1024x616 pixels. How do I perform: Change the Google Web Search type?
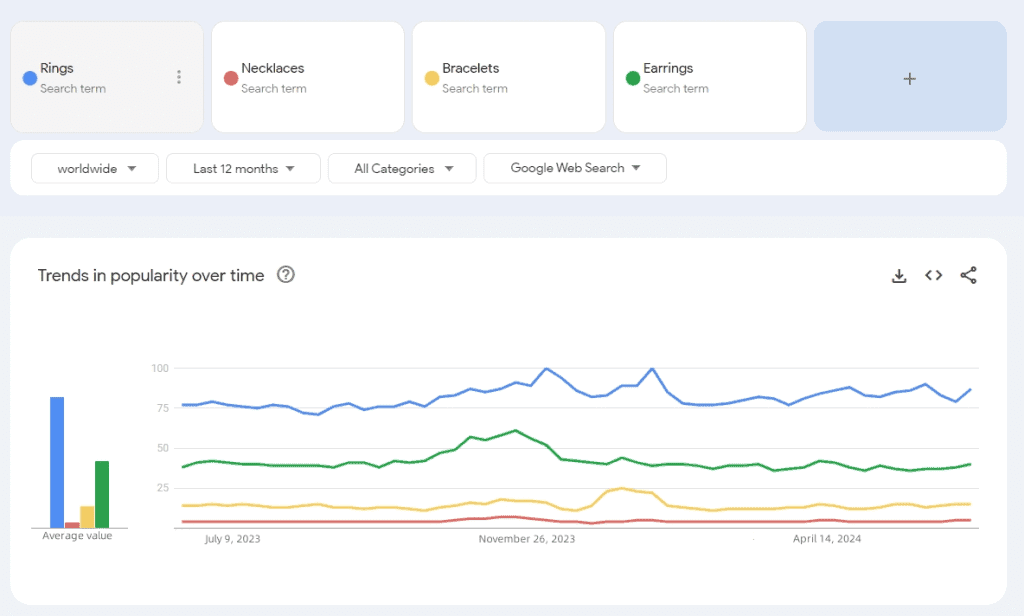574,168
